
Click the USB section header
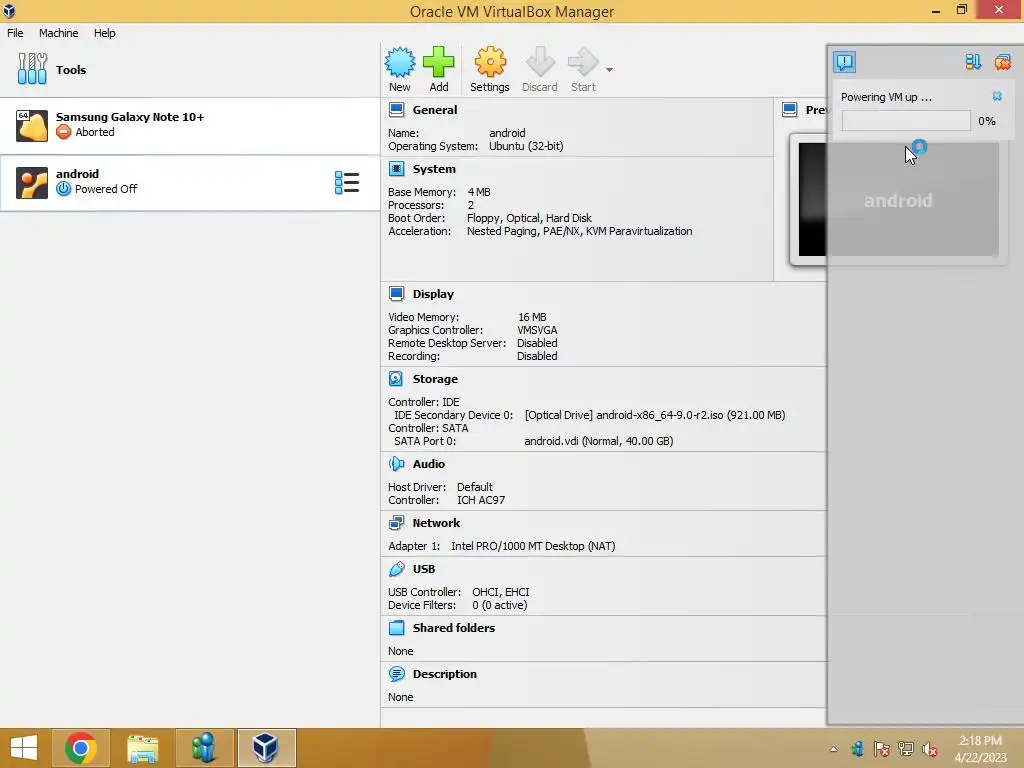423,569
